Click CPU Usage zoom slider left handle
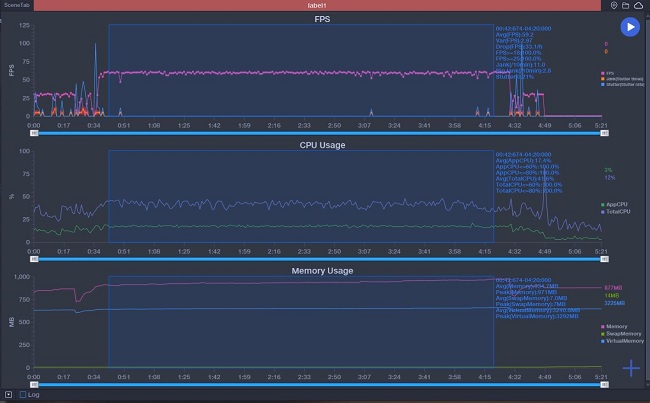 click(x=35, y=258)
